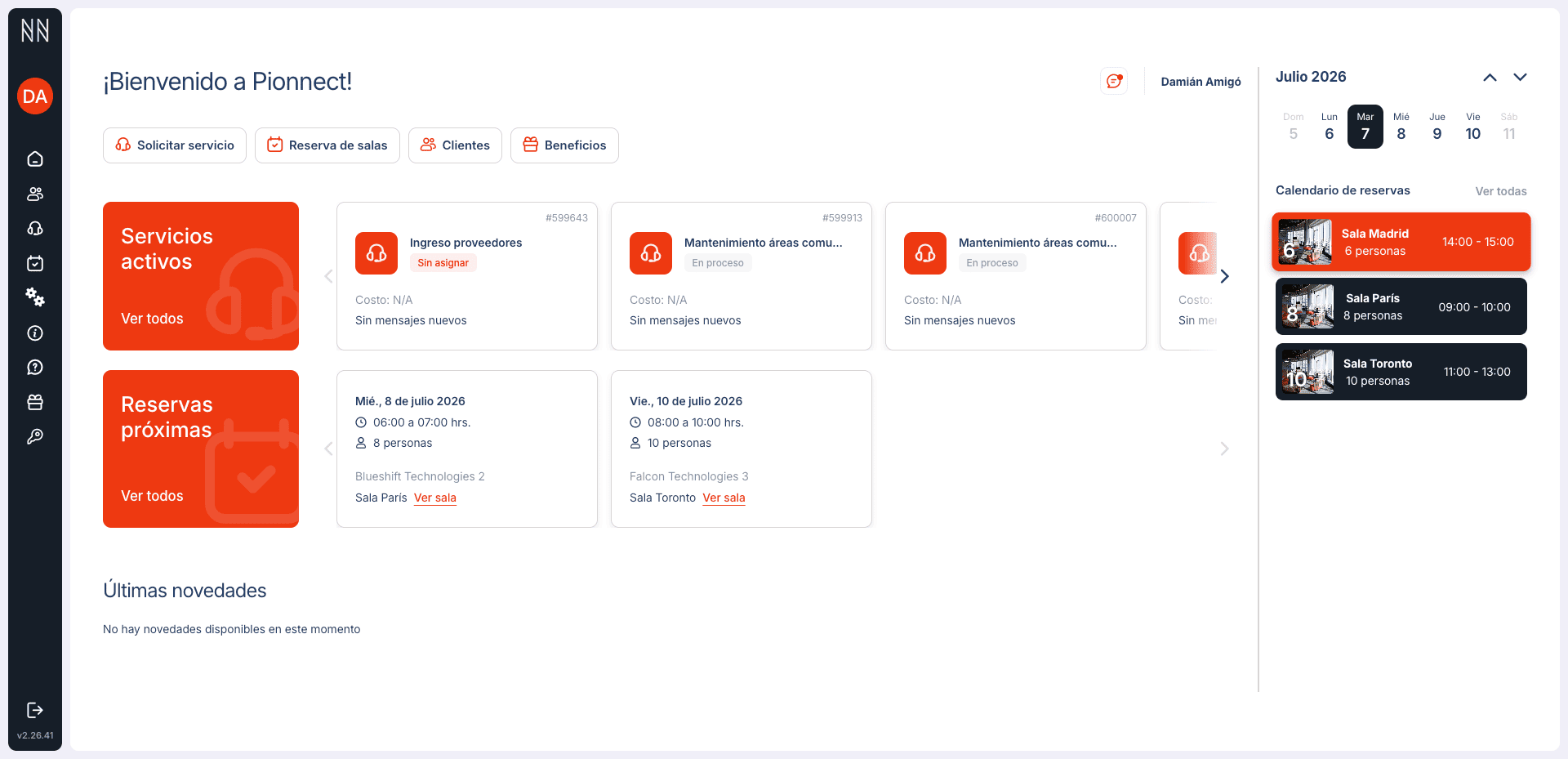The width and height of the screenshot is (1568, 759).
Task: Click Sala París room thumbnail
Action: [1307, 306]
